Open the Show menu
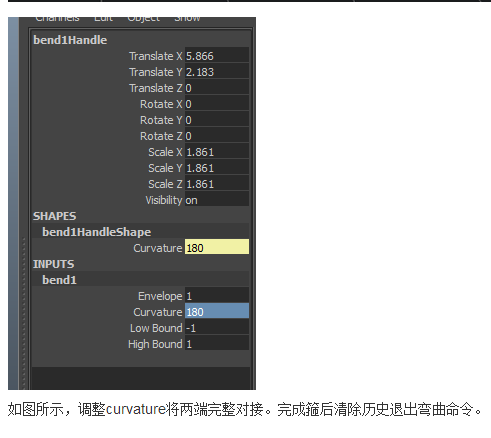This screenshot has height=438, width=491. (187, 19)
